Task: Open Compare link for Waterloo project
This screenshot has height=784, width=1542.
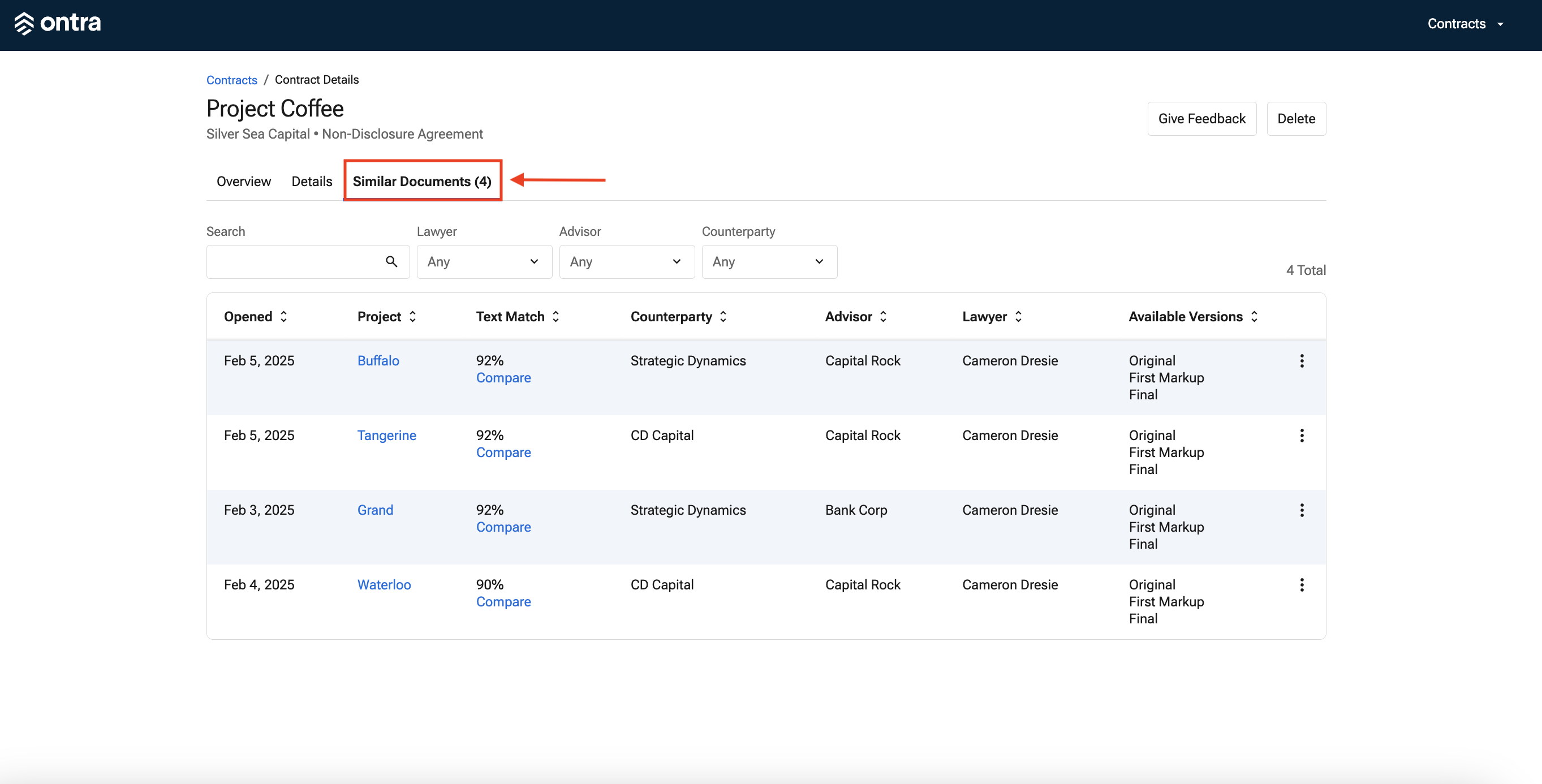Action: [503, 602]
